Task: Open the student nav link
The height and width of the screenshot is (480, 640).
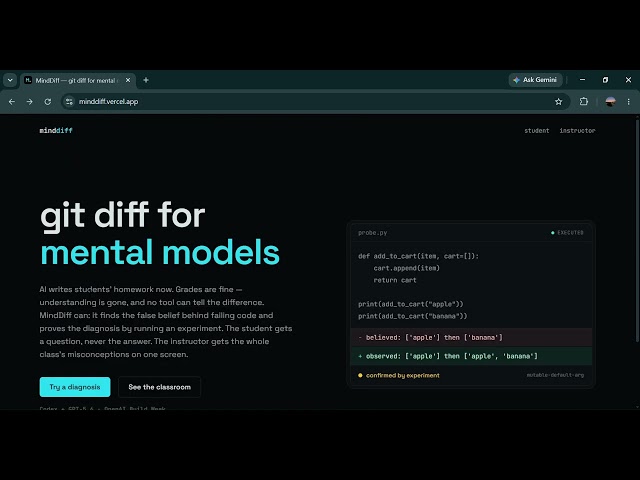Action: 536,131
